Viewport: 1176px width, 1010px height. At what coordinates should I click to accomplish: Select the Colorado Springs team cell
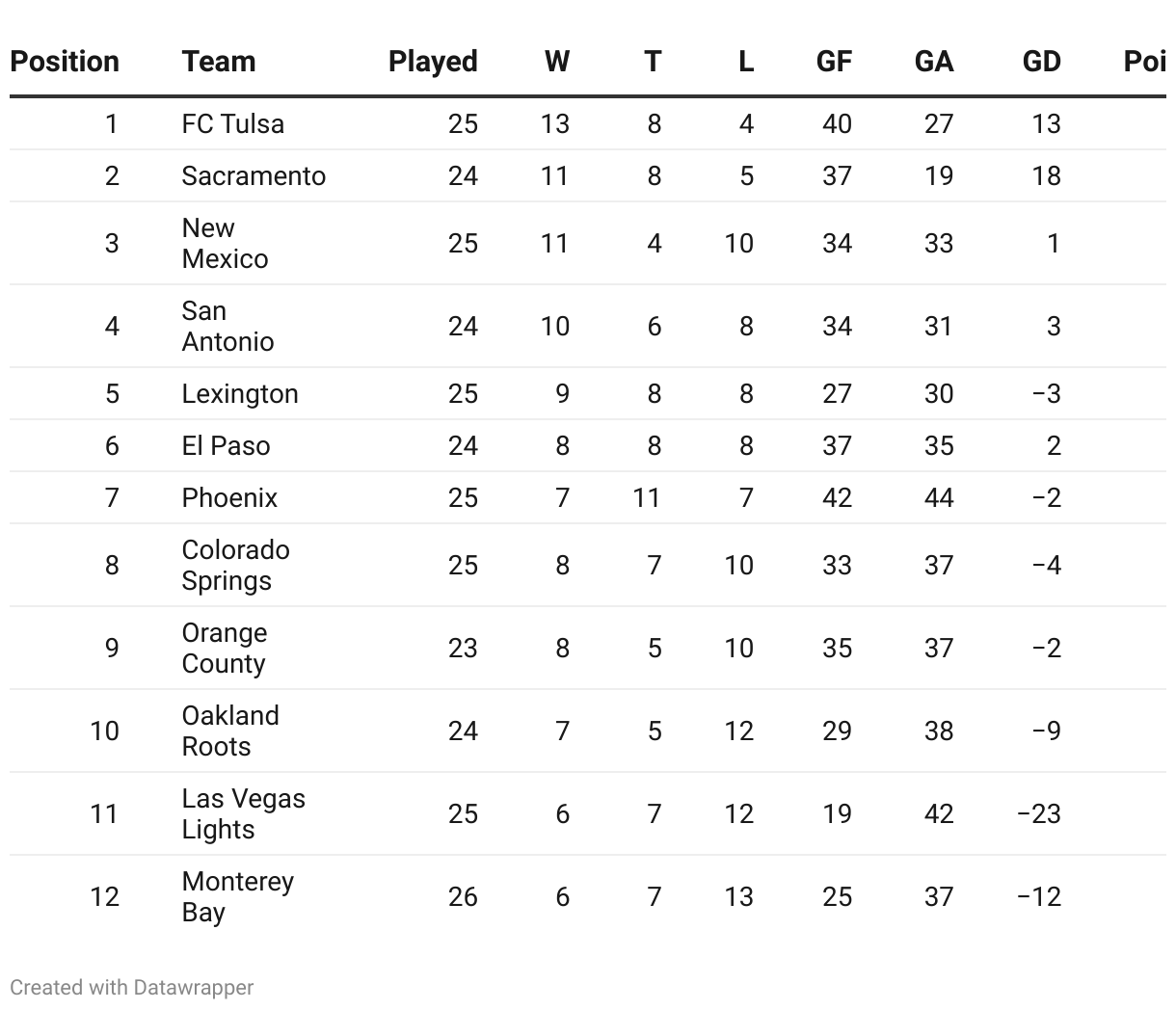click(236, 565)
